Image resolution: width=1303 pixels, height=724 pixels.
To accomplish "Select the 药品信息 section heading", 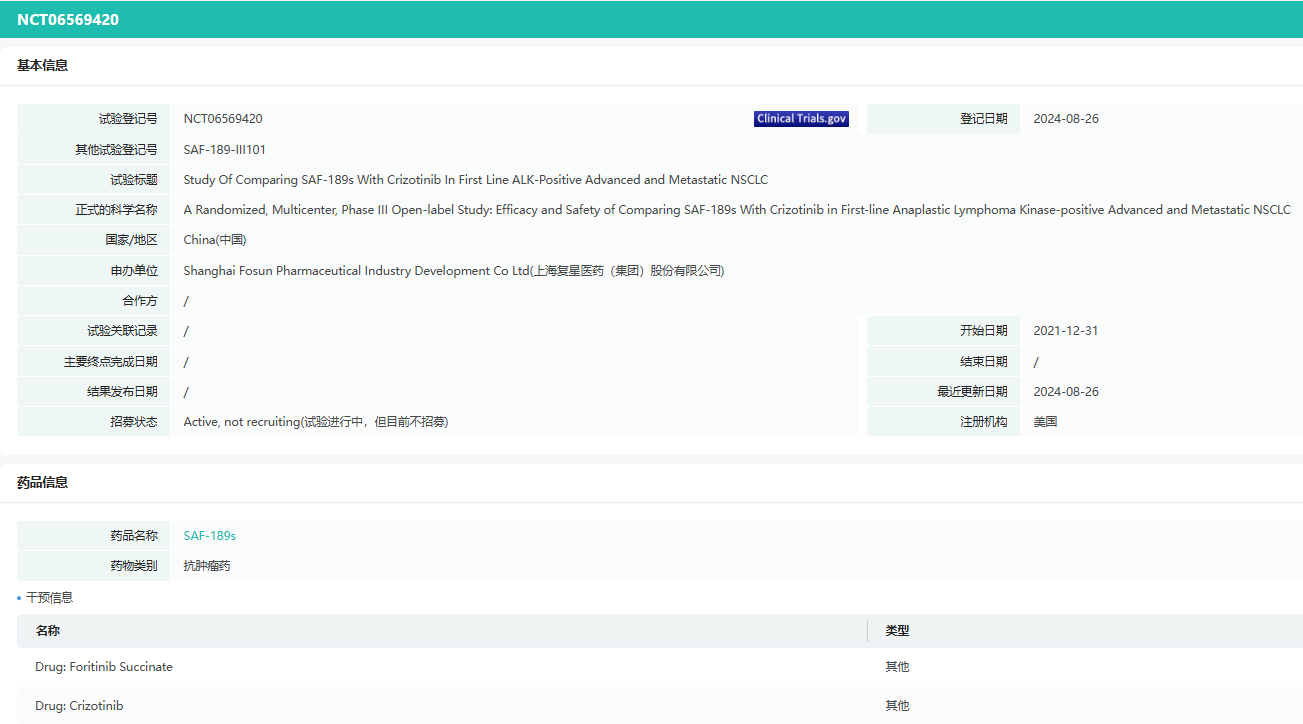I will (x=43, y=483).
